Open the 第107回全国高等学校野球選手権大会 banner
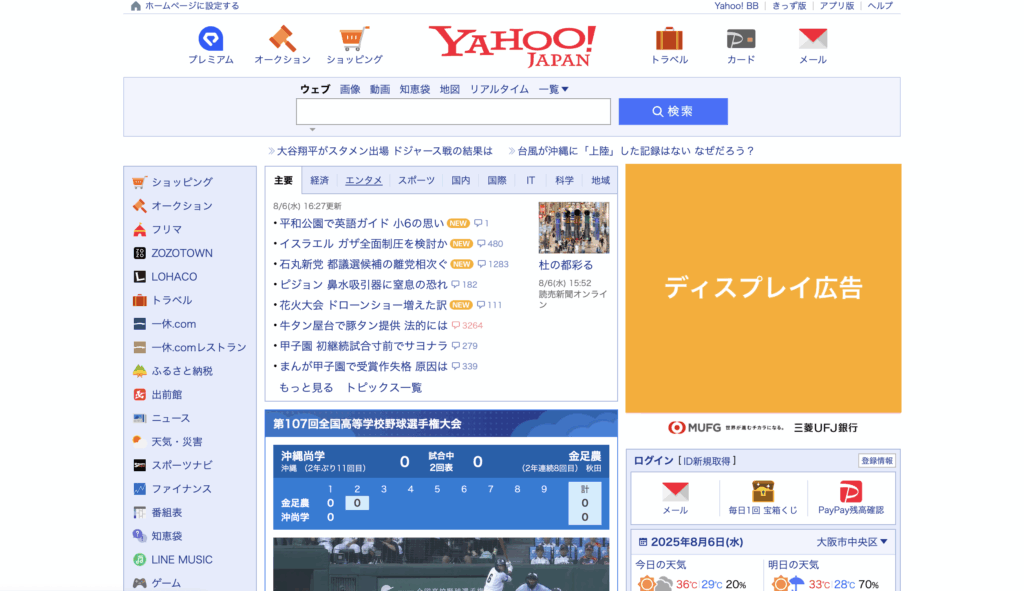The image size is (1024, 591). point(441,424)
